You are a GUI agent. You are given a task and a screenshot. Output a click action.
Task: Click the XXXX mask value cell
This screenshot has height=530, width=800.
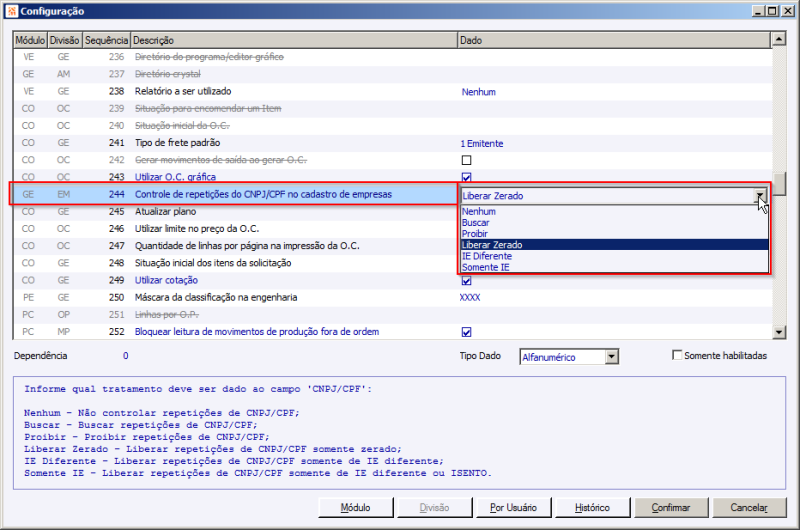pyautogui.click(x=470, y=297)
